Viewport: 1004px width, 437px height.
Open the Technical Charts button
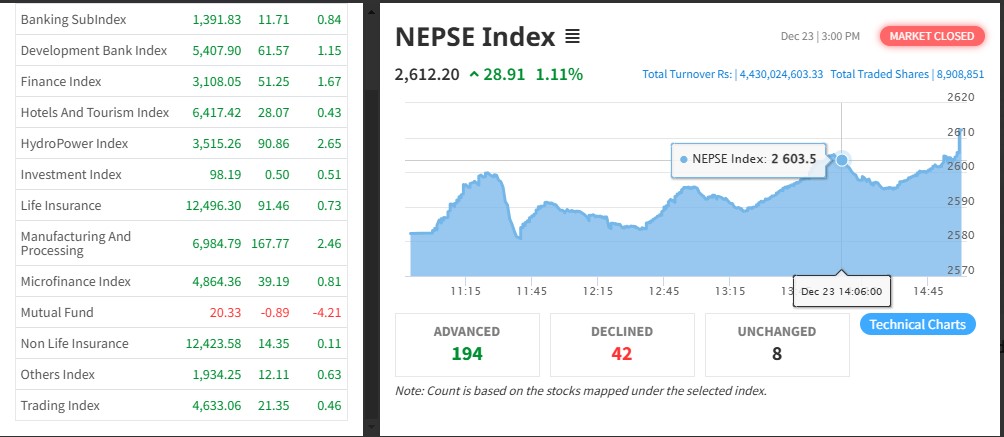coord(917,324)
